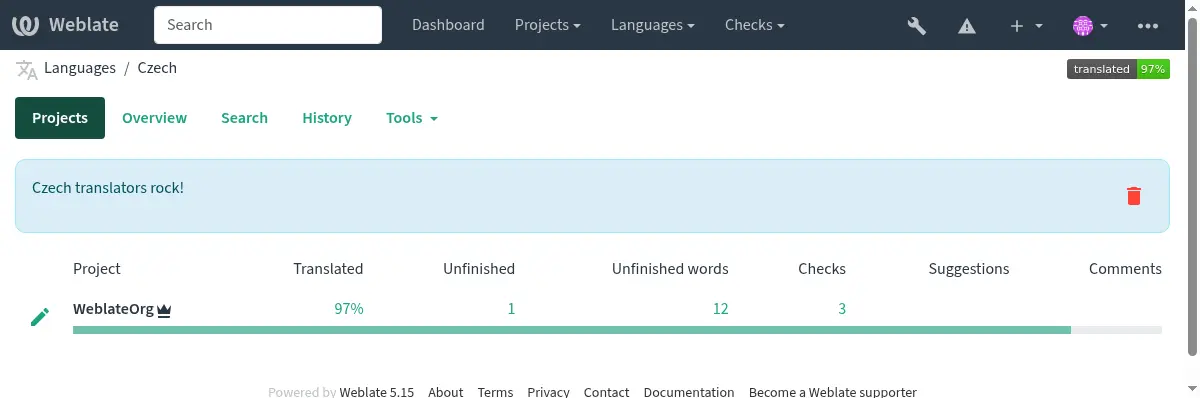Sort by Comments column header
Viewport: 1200px width, 398px height.
1125,268
